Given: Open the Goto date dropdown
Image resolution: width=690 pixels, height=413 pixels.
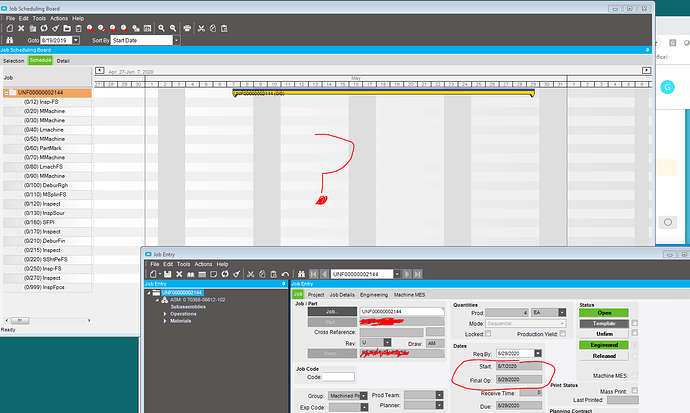Looking at the screenshot, I should (76, 40).
